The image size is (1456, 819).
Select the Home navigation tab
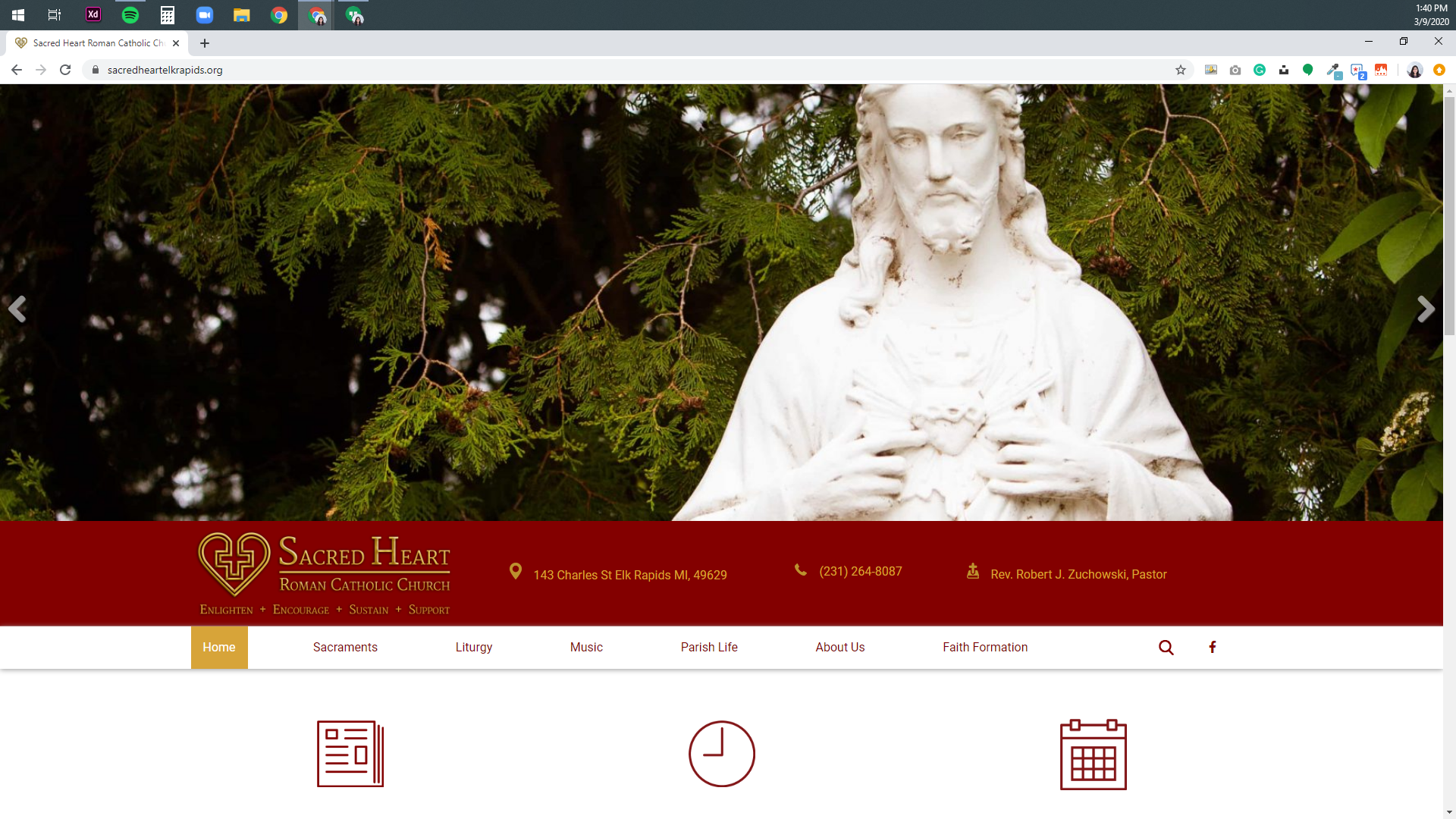(x=219, y=648)
